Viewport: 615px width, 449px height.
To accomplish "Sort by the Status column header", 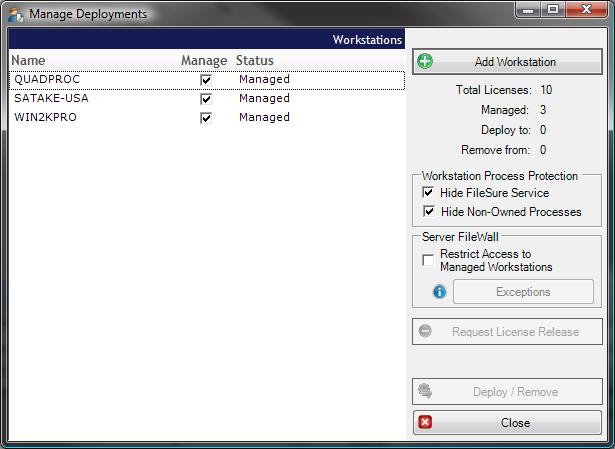I will point(255,60).
